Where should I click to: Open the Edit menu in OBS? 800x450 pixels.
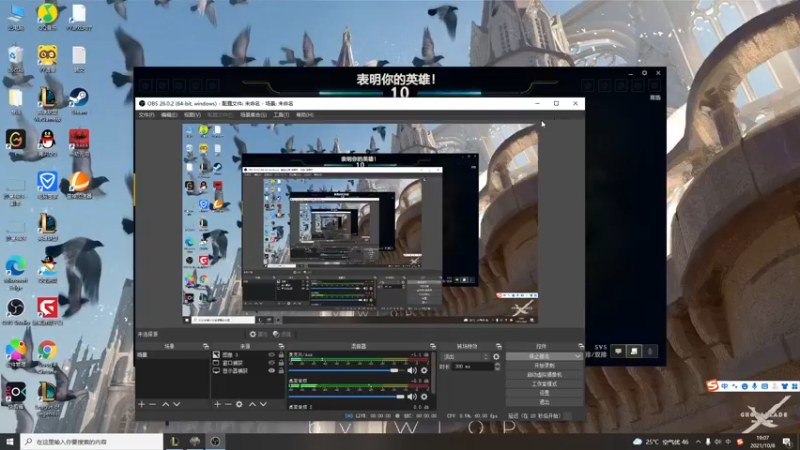(x=169, y=115)
